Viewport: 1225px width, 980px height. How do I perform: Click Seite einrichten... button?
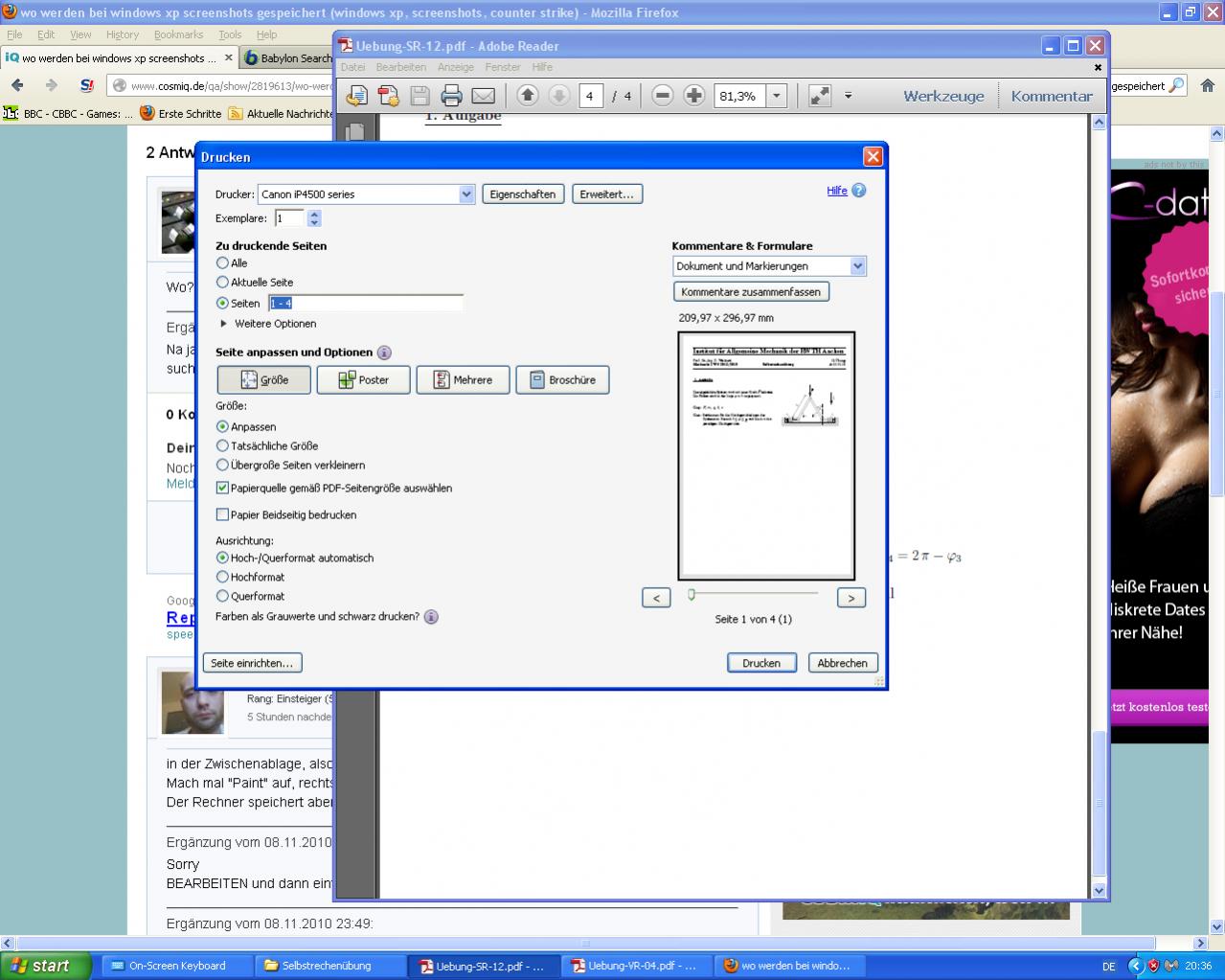coord(252,663)
